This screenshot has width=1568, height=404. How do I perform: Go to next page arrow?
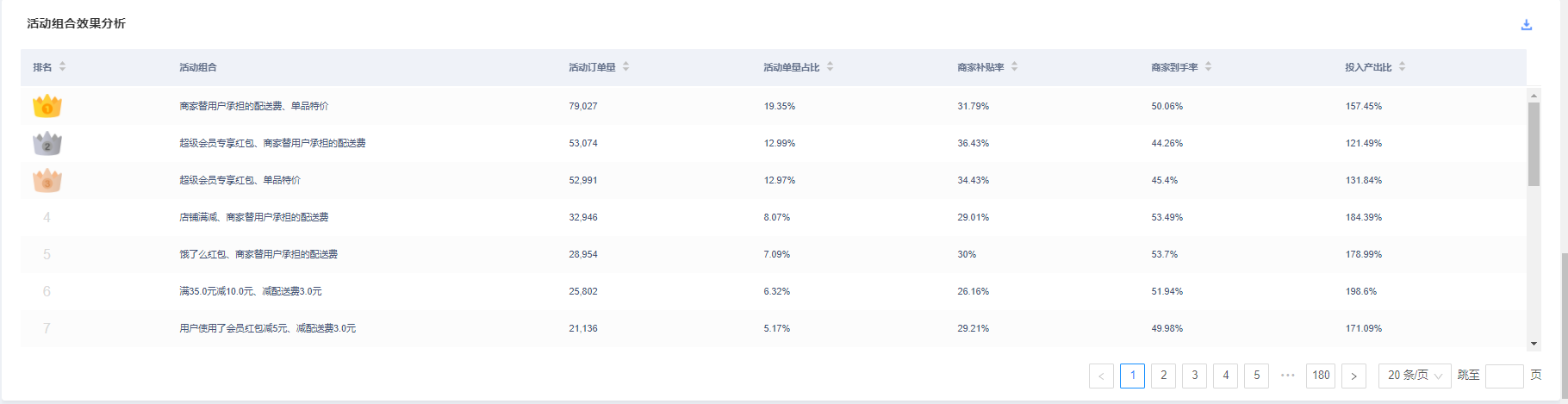[x=1353, y=376]
